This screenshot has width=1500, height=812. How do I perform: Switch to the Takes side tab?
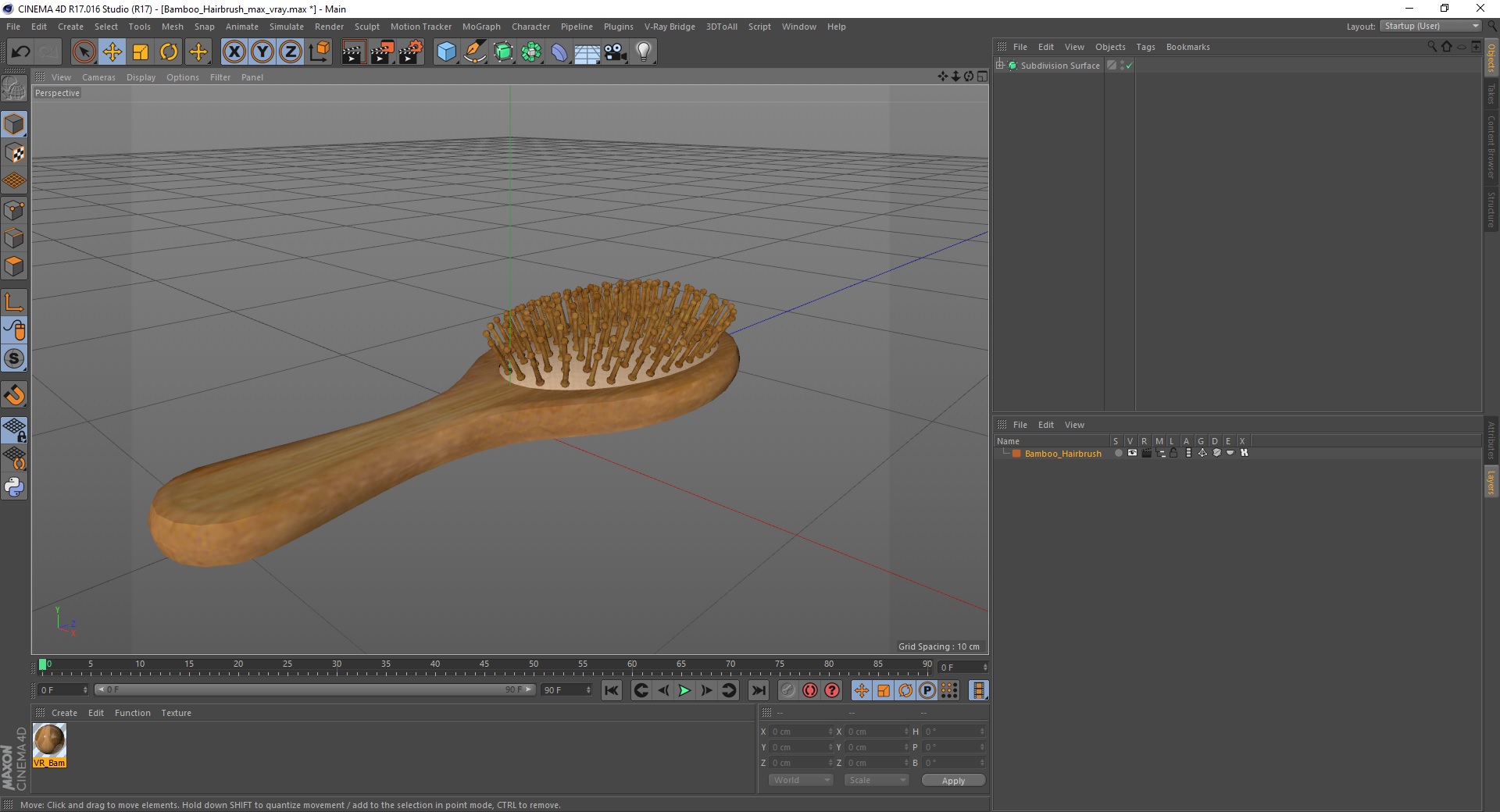(x=1491, y=94)
